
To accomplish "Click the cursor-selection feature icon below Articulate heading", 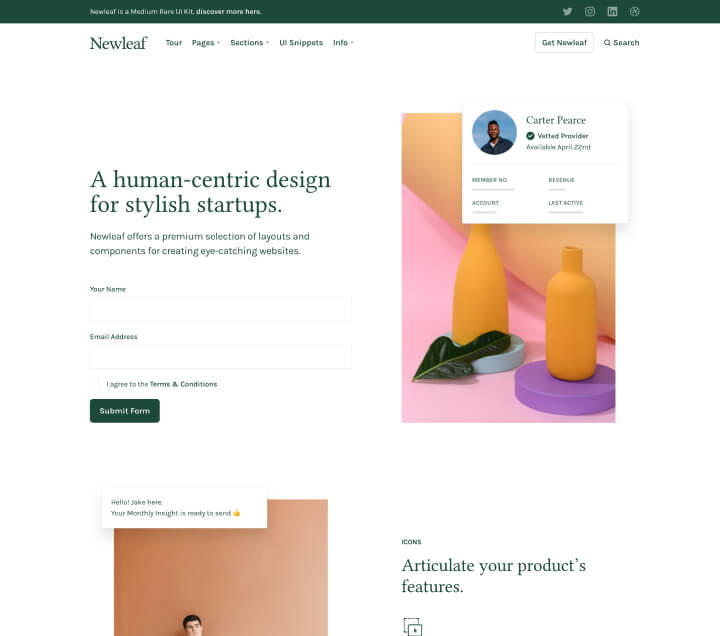I will pyautogui.click(x=412, y=626).
